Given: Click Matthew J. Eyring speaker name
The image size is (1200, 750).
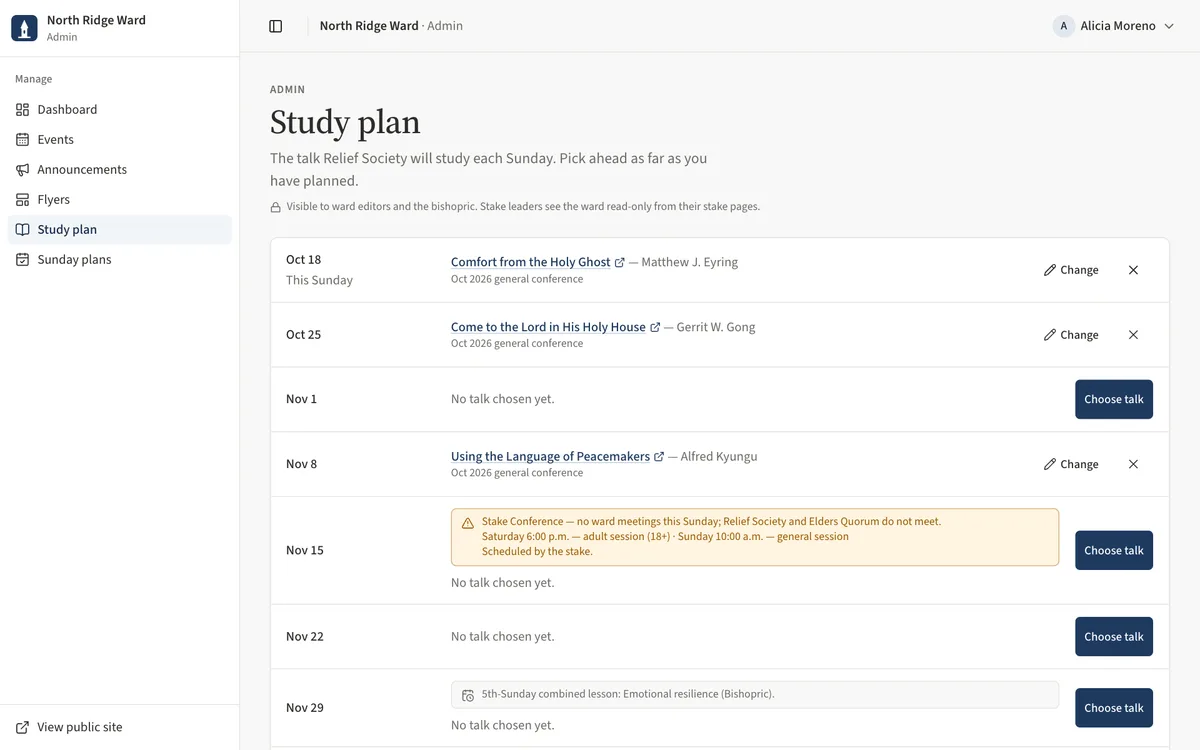Looking at the screenshot, I should (x=690, y=262).
